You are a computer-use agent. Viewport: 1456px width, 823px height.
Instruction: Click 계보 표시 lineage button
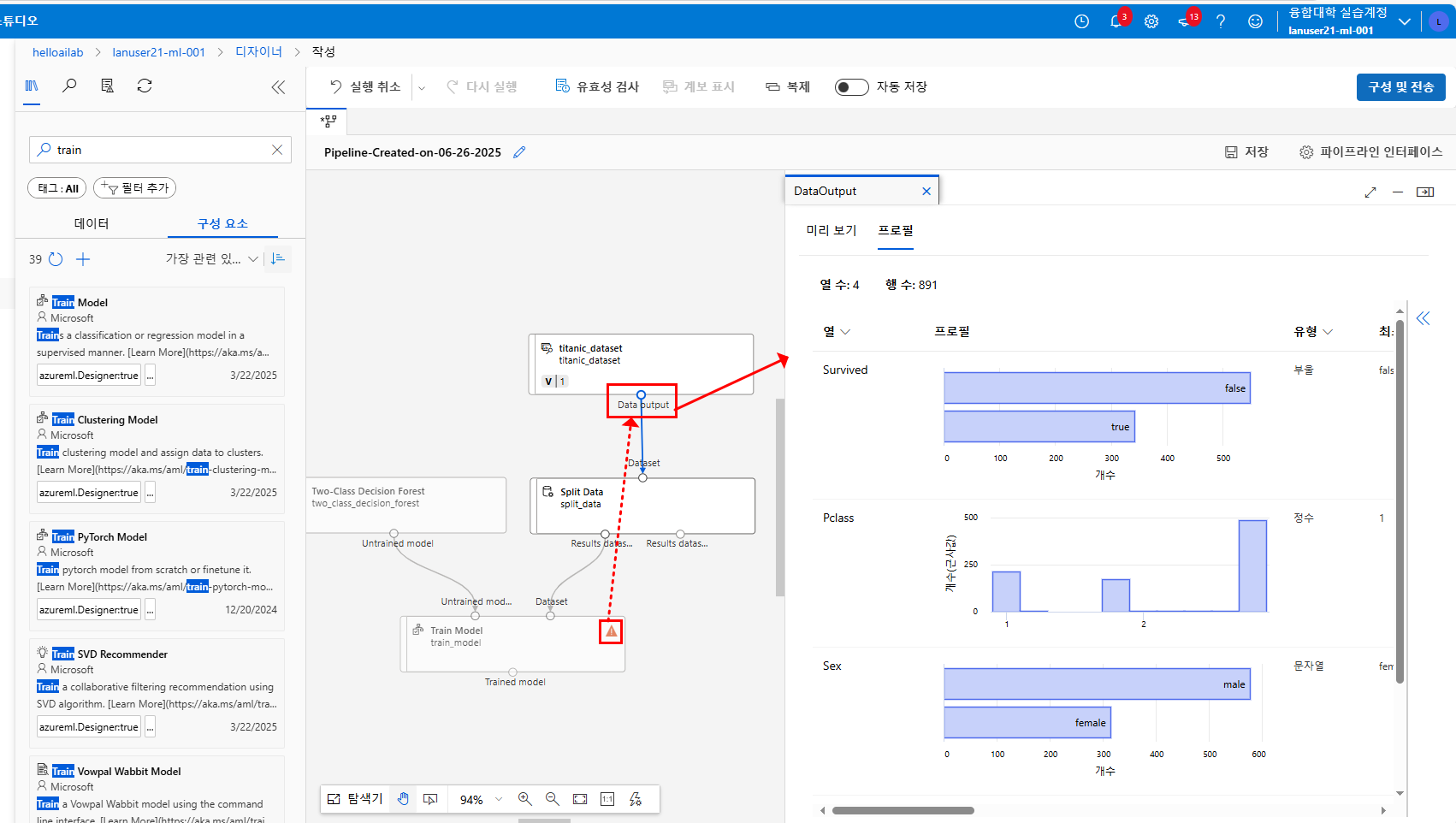click(x=699, y=86)
